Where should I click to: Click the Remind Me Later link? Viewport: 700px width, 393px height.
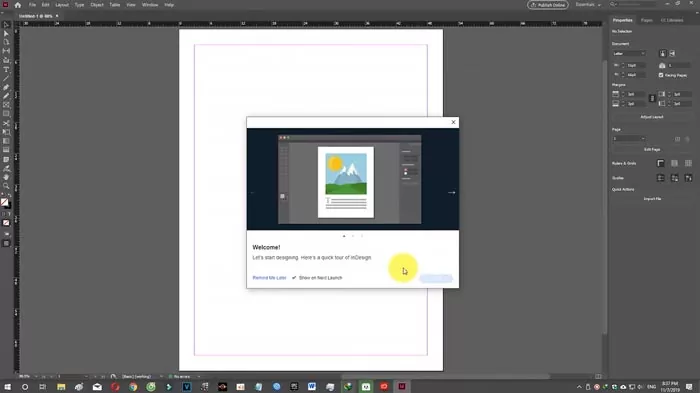tap(269, 278)
